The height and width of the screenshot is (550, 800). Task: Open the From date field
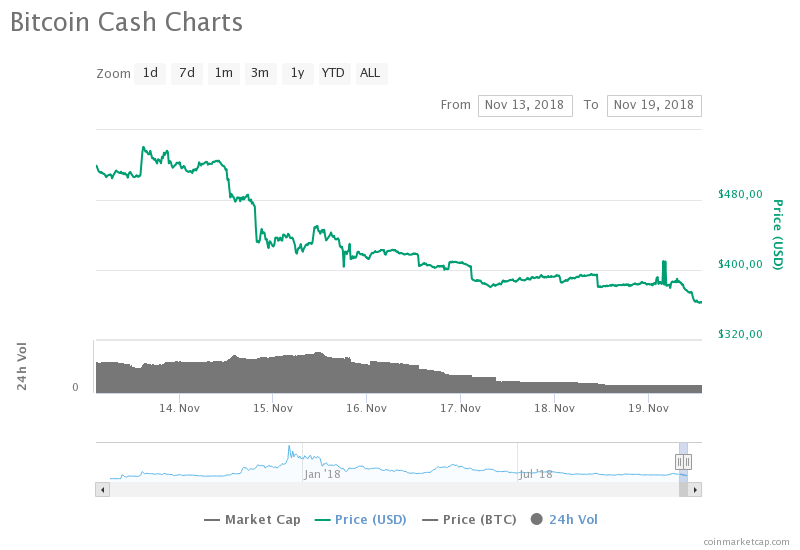525,105
